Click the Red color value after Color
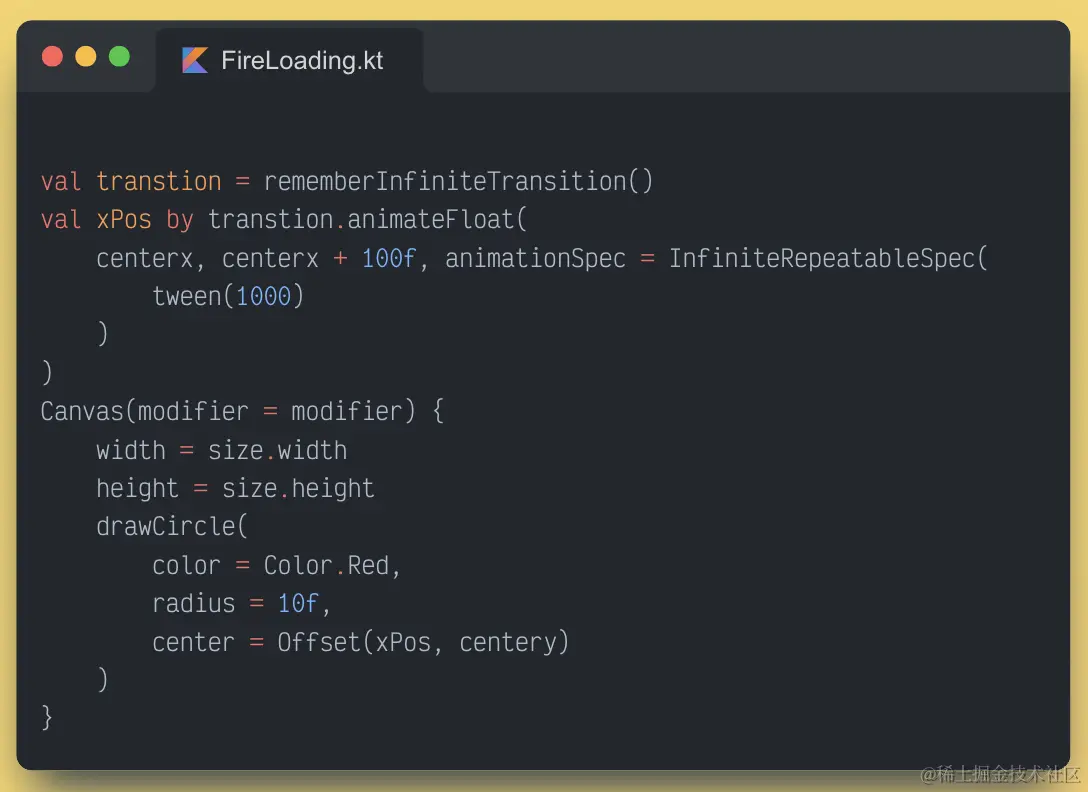This screenshot has width=1088, height=792. tap(368, 565)
